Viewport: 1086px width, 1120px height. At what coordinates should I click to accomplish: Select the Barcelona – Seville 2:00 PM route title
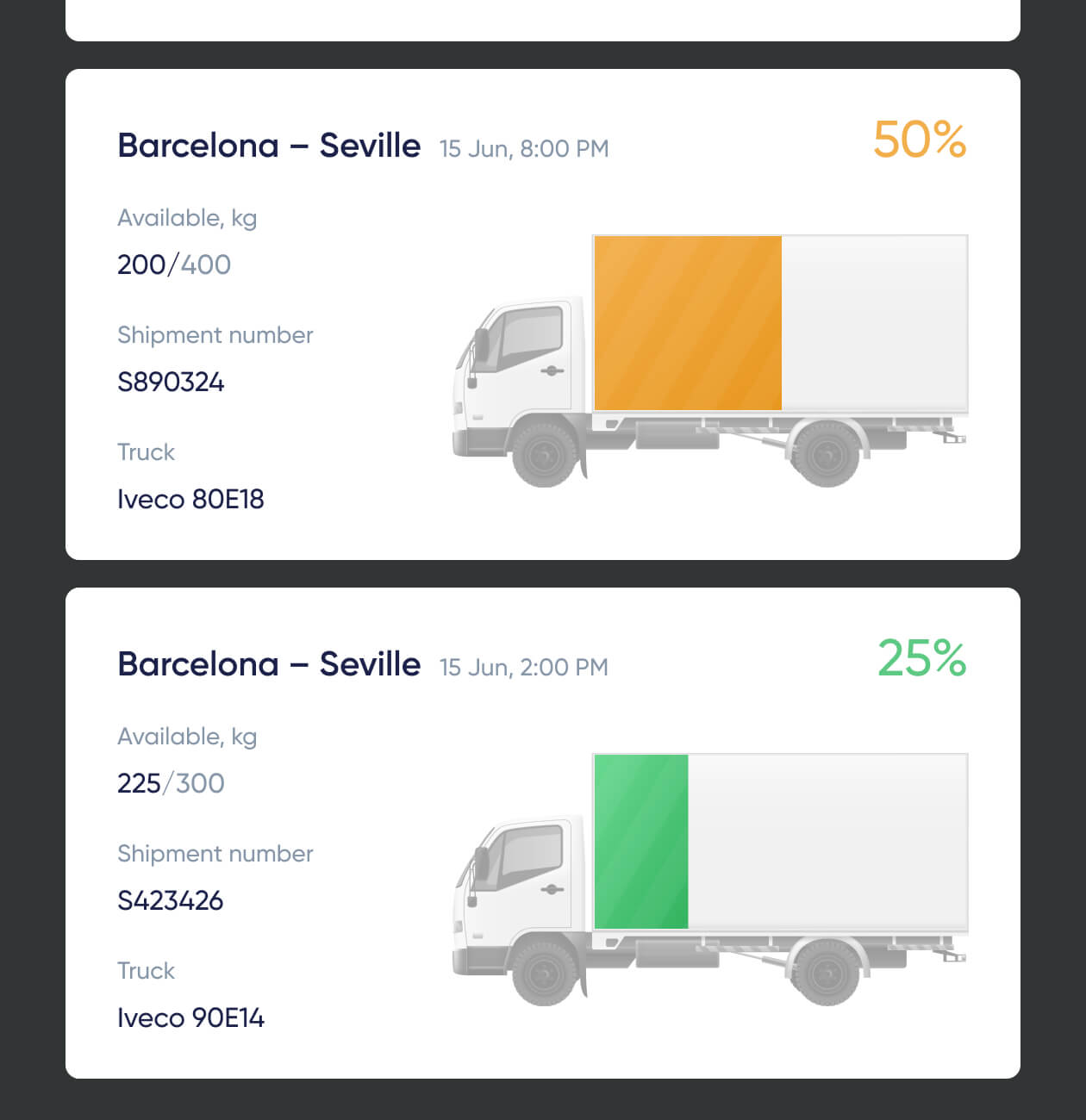pos(269,664)
